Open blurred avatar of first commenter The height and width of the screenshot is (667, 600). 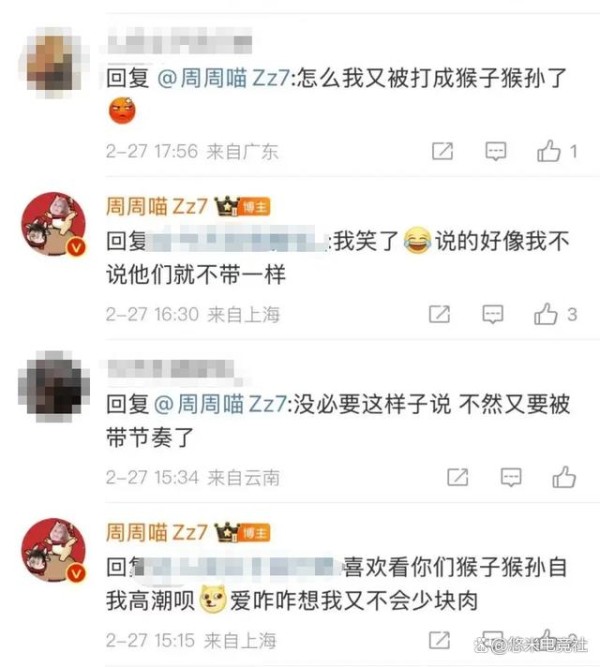click(54, 62)
